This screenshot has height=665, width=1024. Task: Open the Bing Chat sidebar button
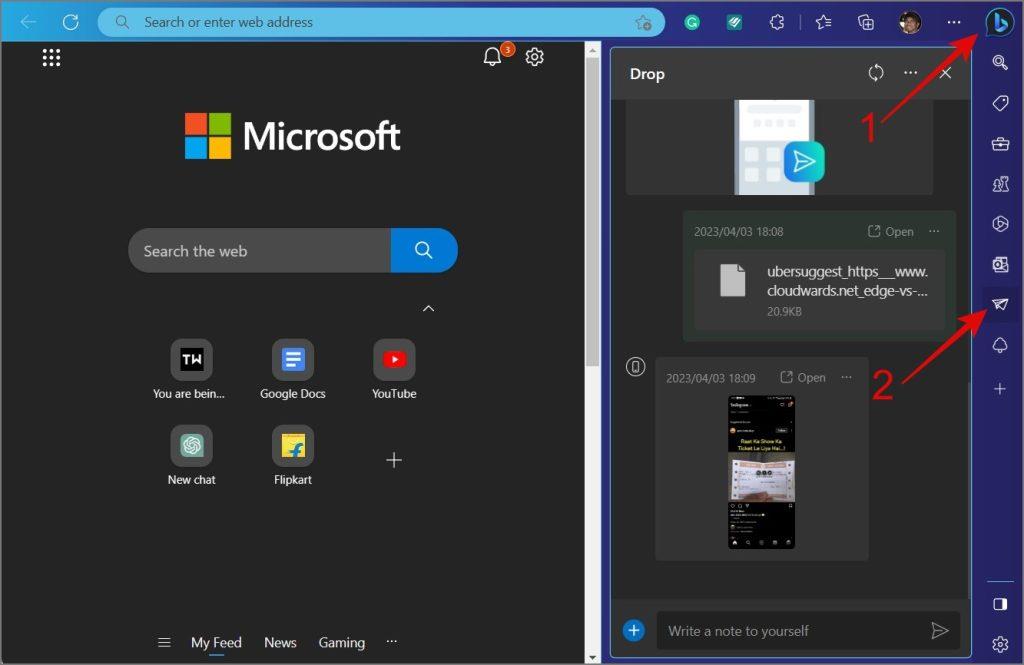[x=999, y=23]
